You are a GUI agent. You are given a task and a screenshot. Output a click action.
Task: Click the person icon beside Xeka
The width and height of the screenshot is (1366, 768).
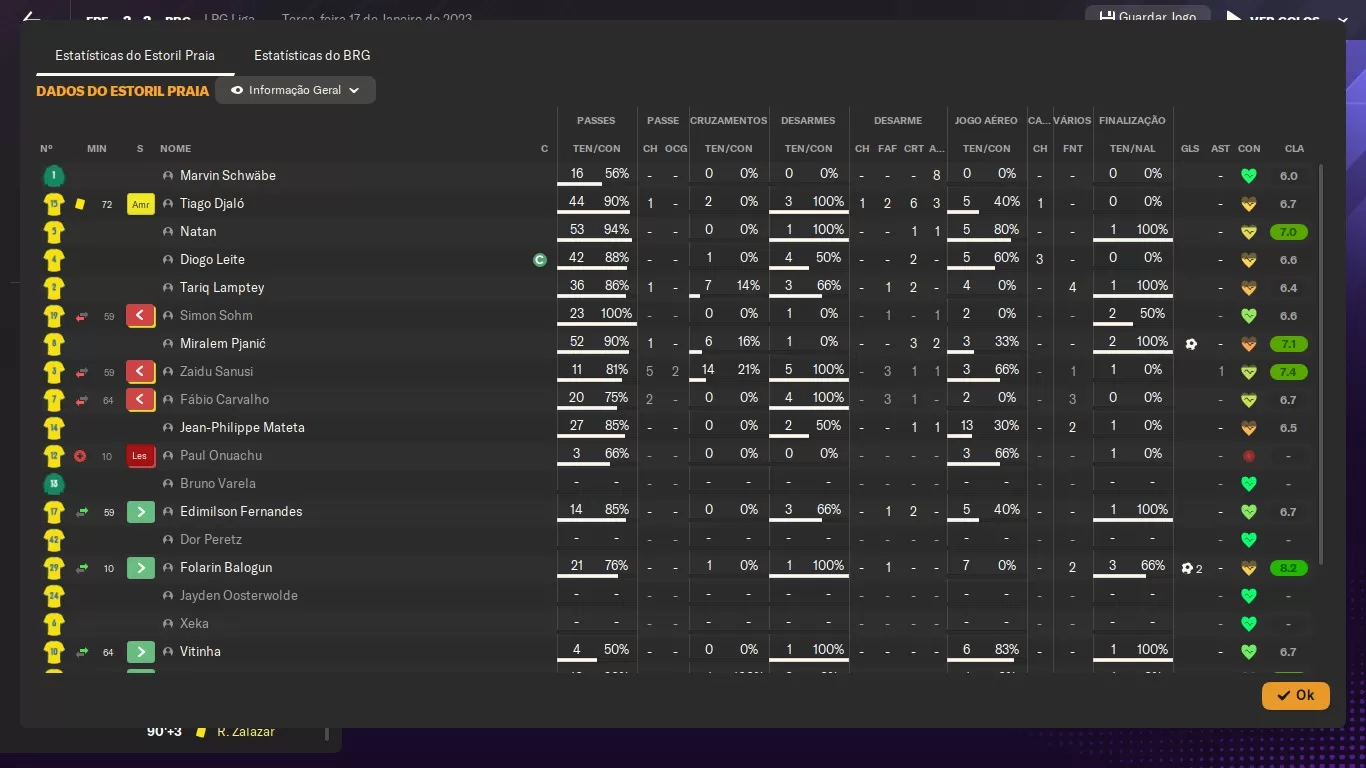[x=168, y=624]
